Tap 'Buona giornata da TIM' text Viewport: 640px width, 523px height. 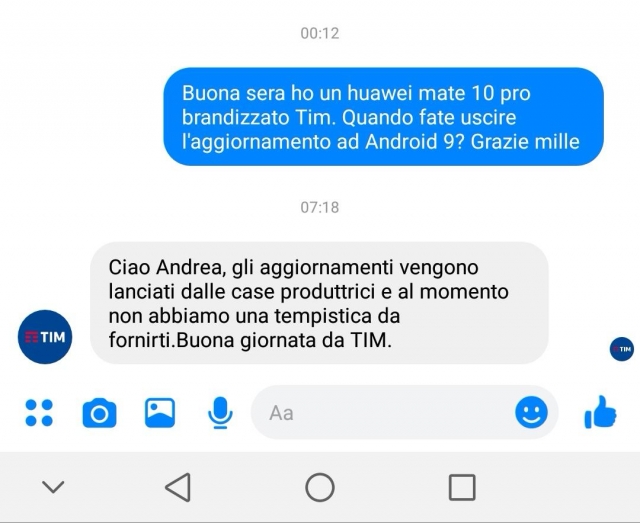click(x=284, y=341)
